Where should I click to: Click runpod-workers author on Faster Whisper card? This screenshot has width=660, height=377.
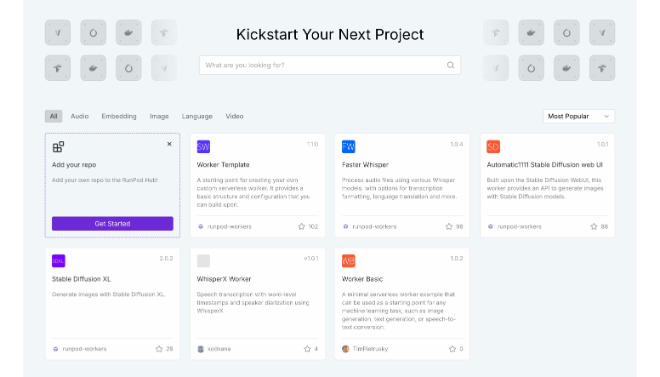tap(374, 226)
